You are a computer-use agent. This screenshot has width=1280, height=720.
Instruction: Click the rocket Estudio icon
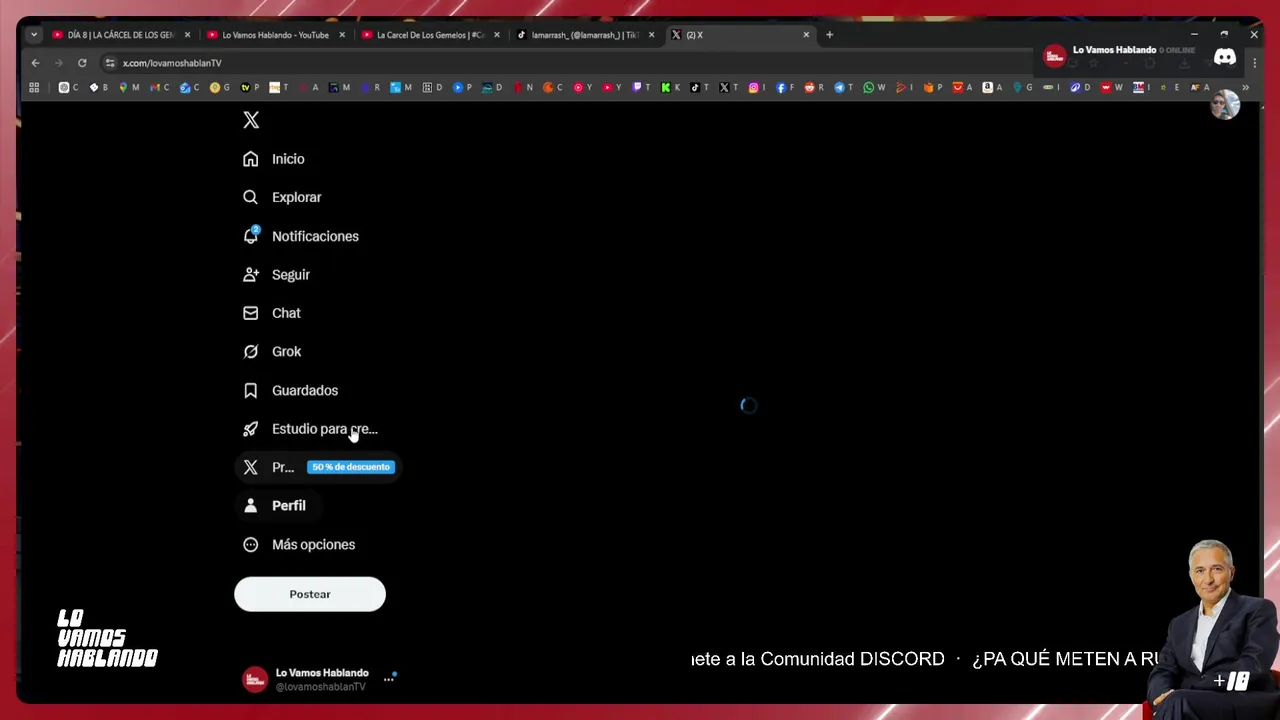[x=250, y=428]
